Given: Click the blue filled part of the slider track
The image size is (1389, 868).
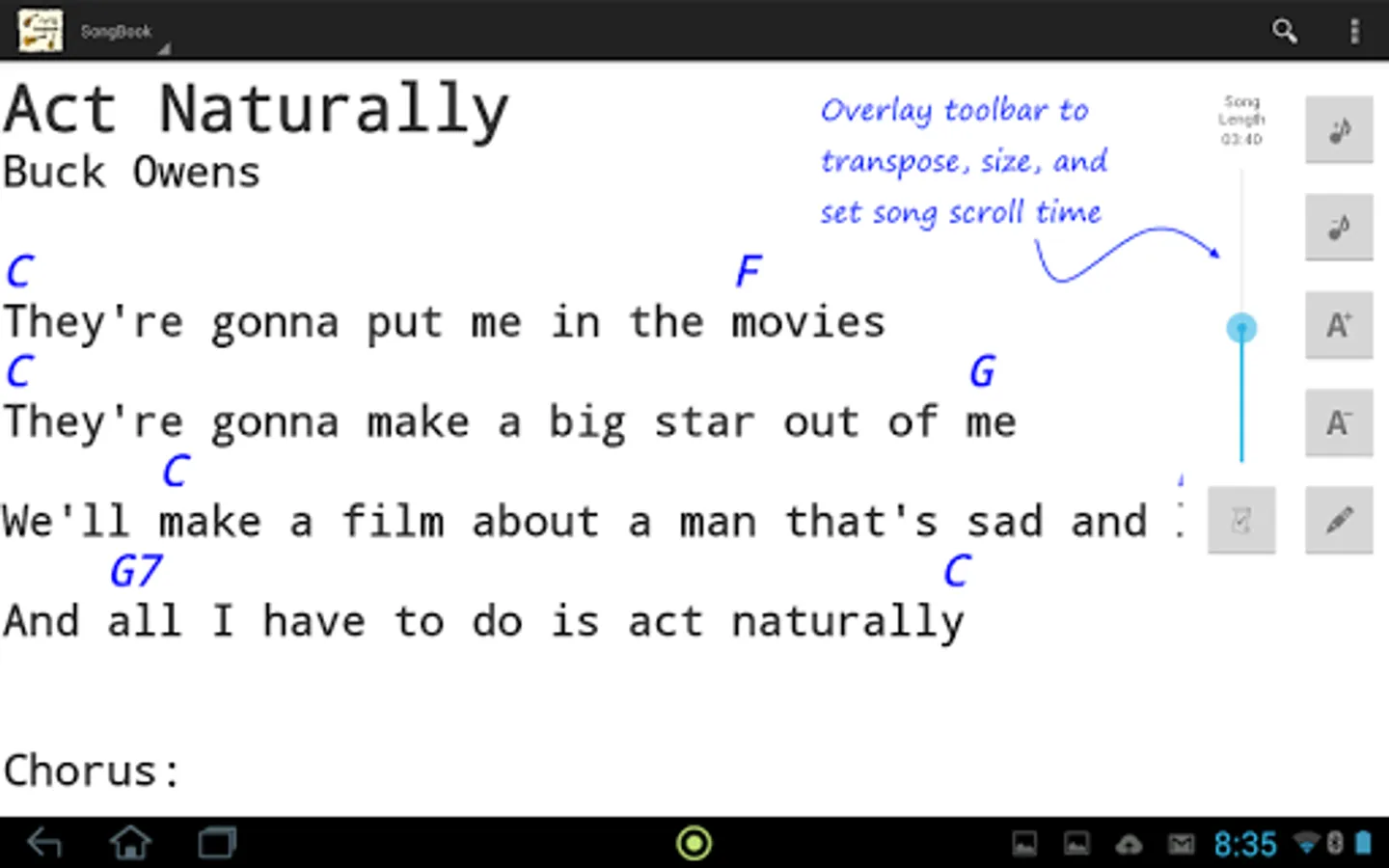Looking at the screenshot, I should [1241, 402].
